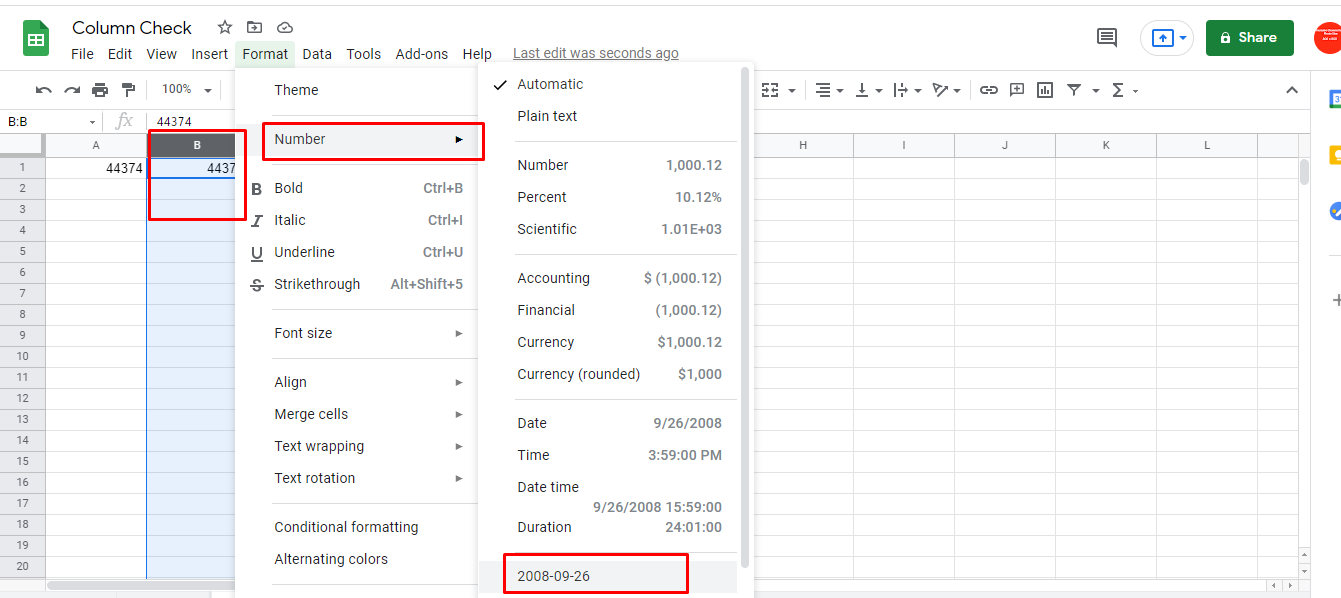Click the Google Sheets home logo

pyautogui.click(x=37, y=39)
